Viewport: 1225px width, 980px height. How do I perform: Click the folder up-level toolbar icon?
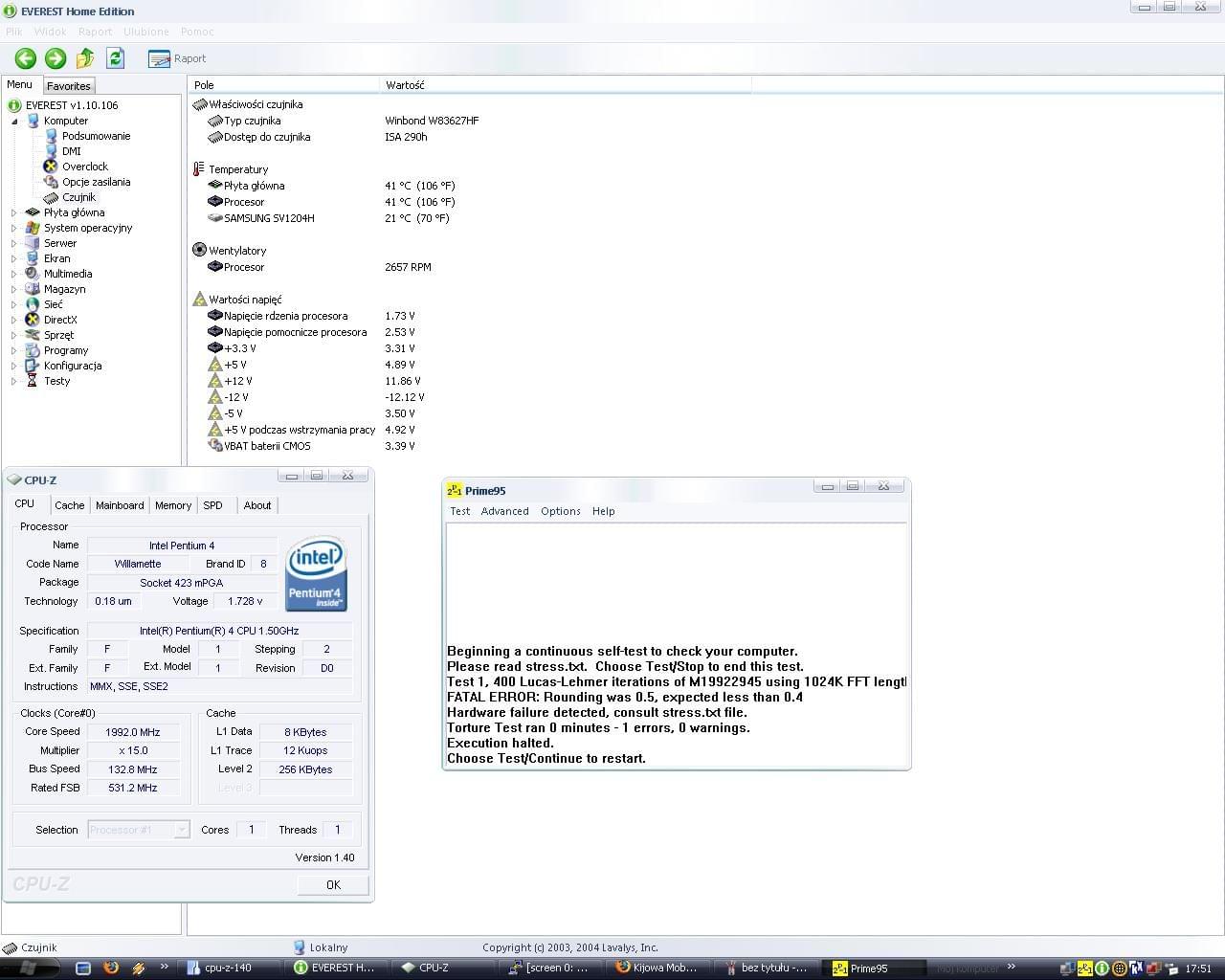pos(85,58)
